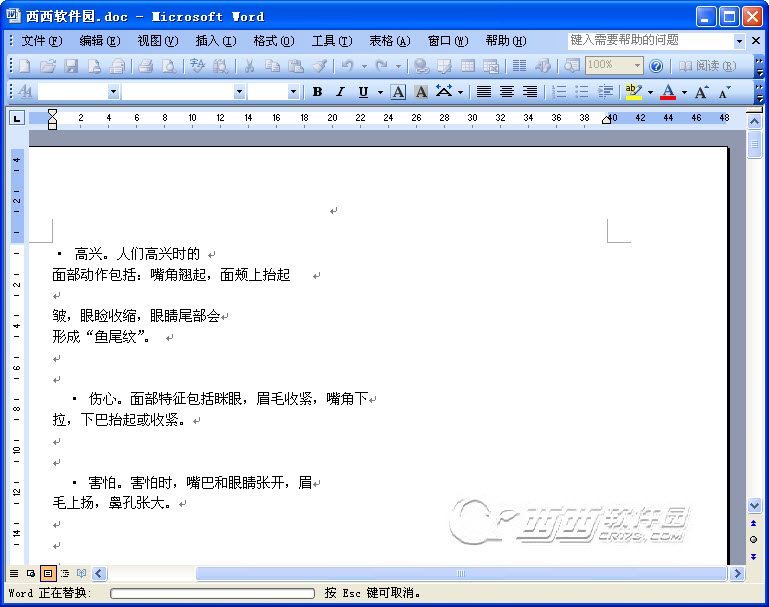
Task: Toggle the character shading A button
Action: click(x=421, y=91)
